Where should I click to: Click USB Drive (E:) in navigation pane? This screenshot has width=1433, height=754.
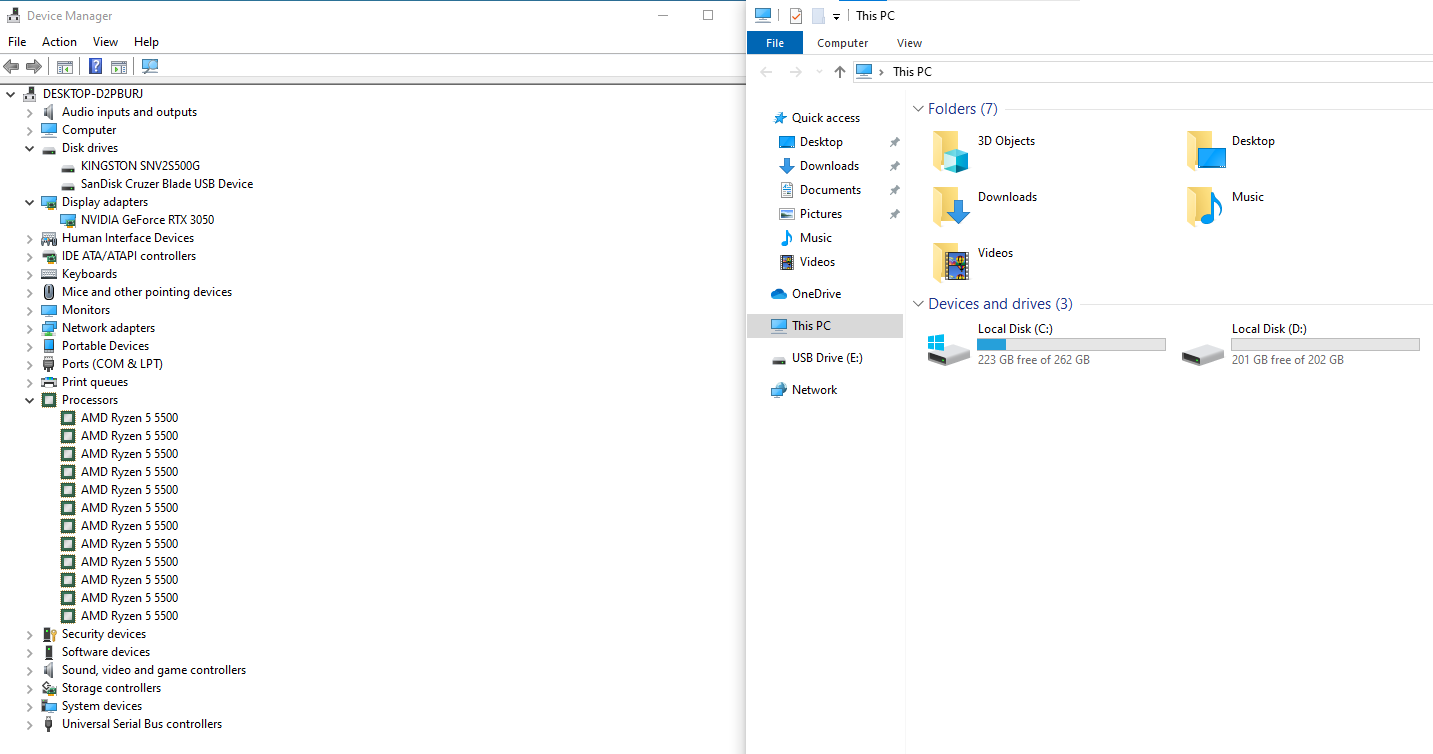(x=826, y=358)
